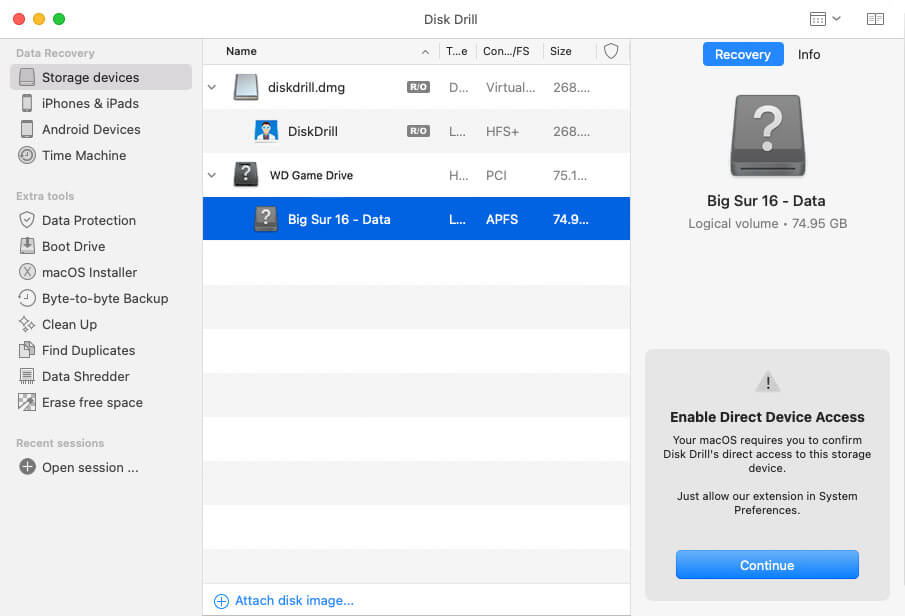This screenshot has height=616, width=905.
Task: Open Time Machine recovery
Action: point(84,155)
